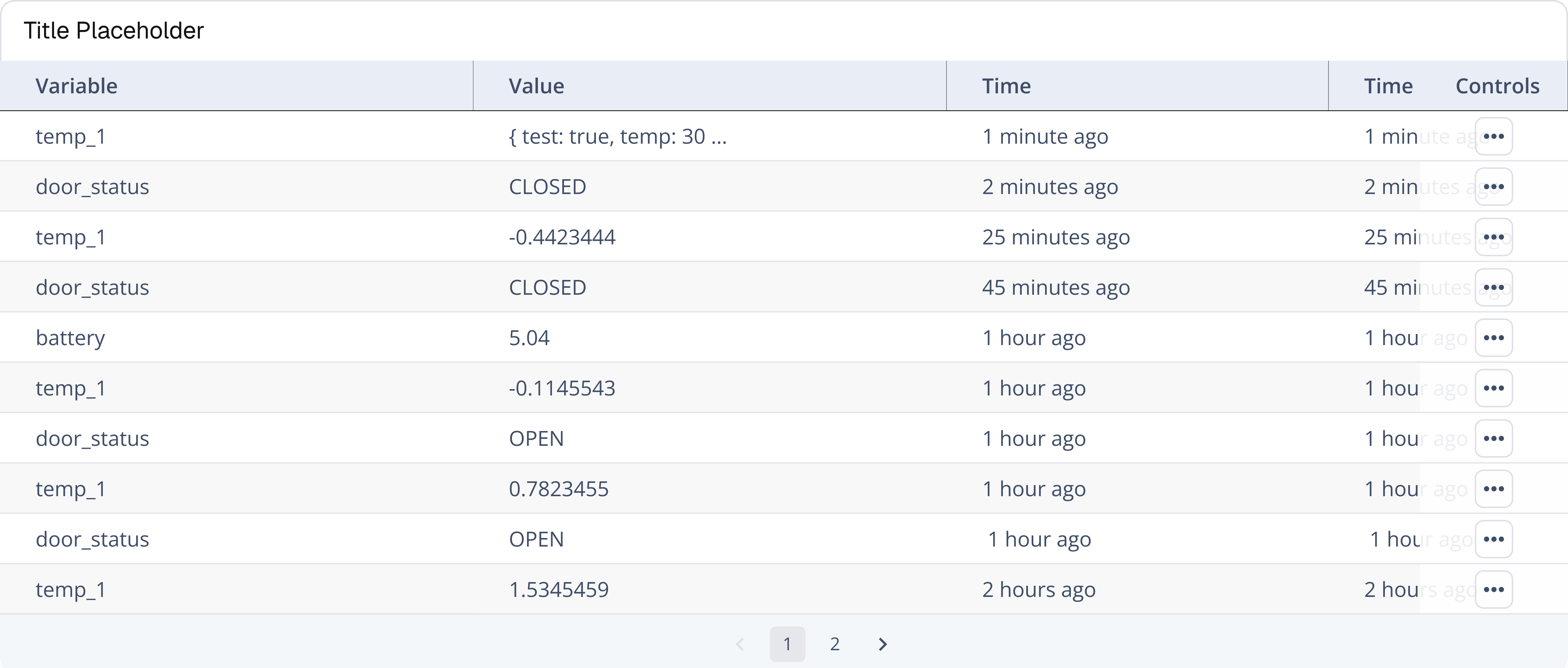The width and height of the screenshot is (1568, 668).
Task: Open options for the 2 minutes ago row
Action: coord(1493,187)
